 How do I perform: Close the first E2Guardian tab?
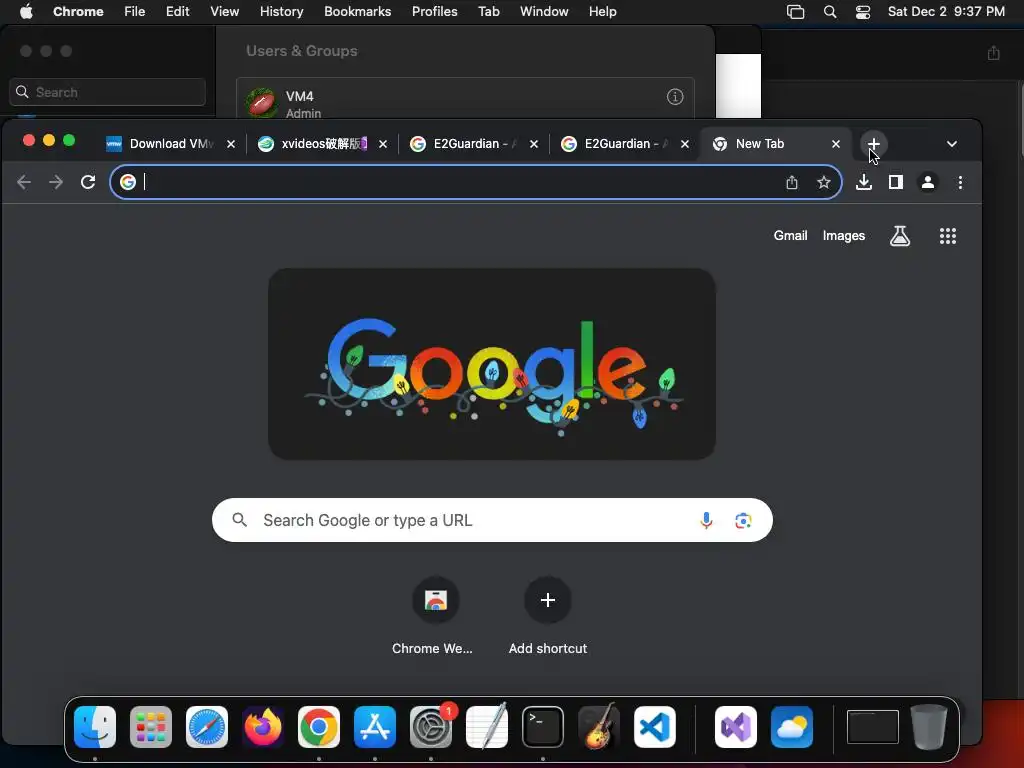534,144
